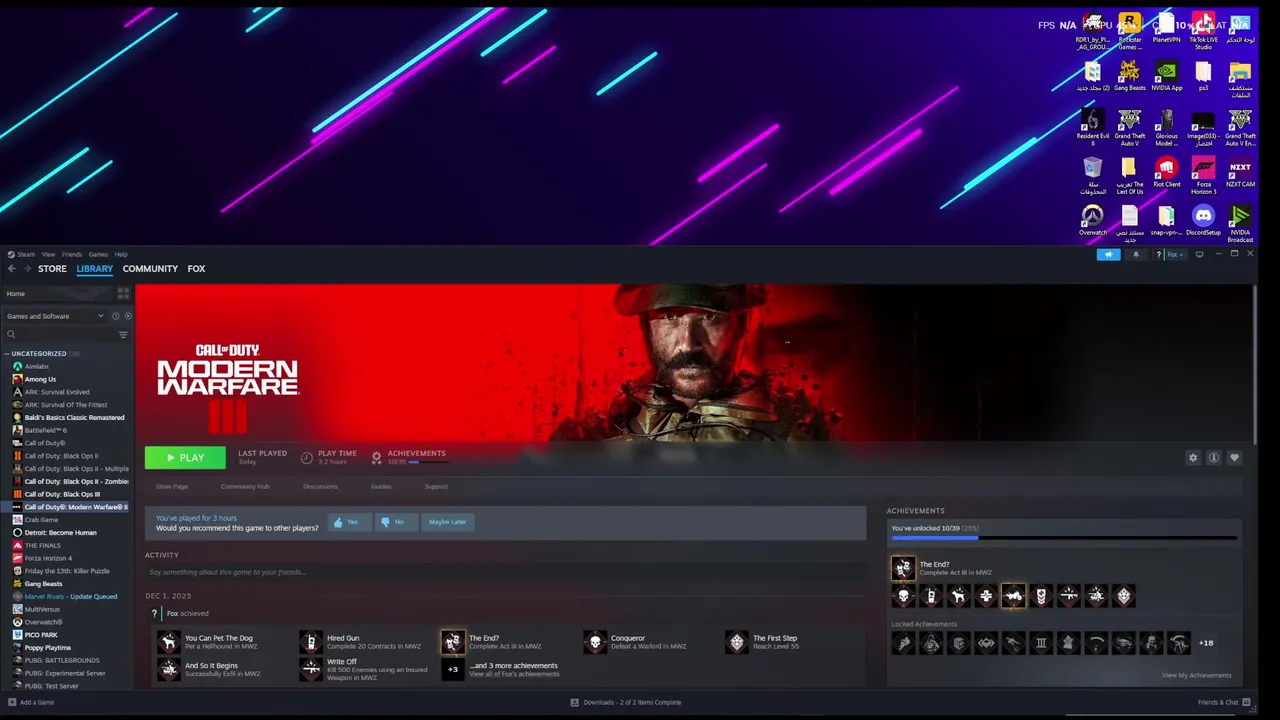
Task: Open the Resident Evil 6 desktop shortcut
Action: pyautogui.click(x=1092, y=128)
